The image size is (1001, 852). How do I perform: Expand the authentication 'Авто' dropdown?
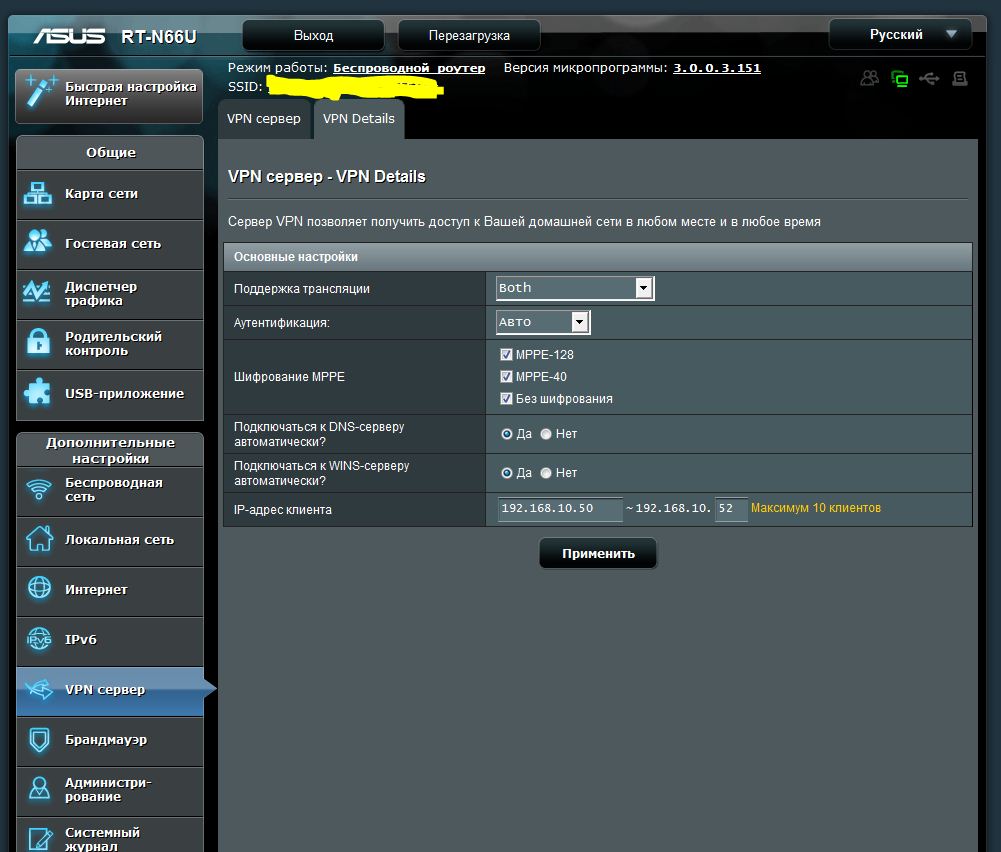(x=543, y=322)
